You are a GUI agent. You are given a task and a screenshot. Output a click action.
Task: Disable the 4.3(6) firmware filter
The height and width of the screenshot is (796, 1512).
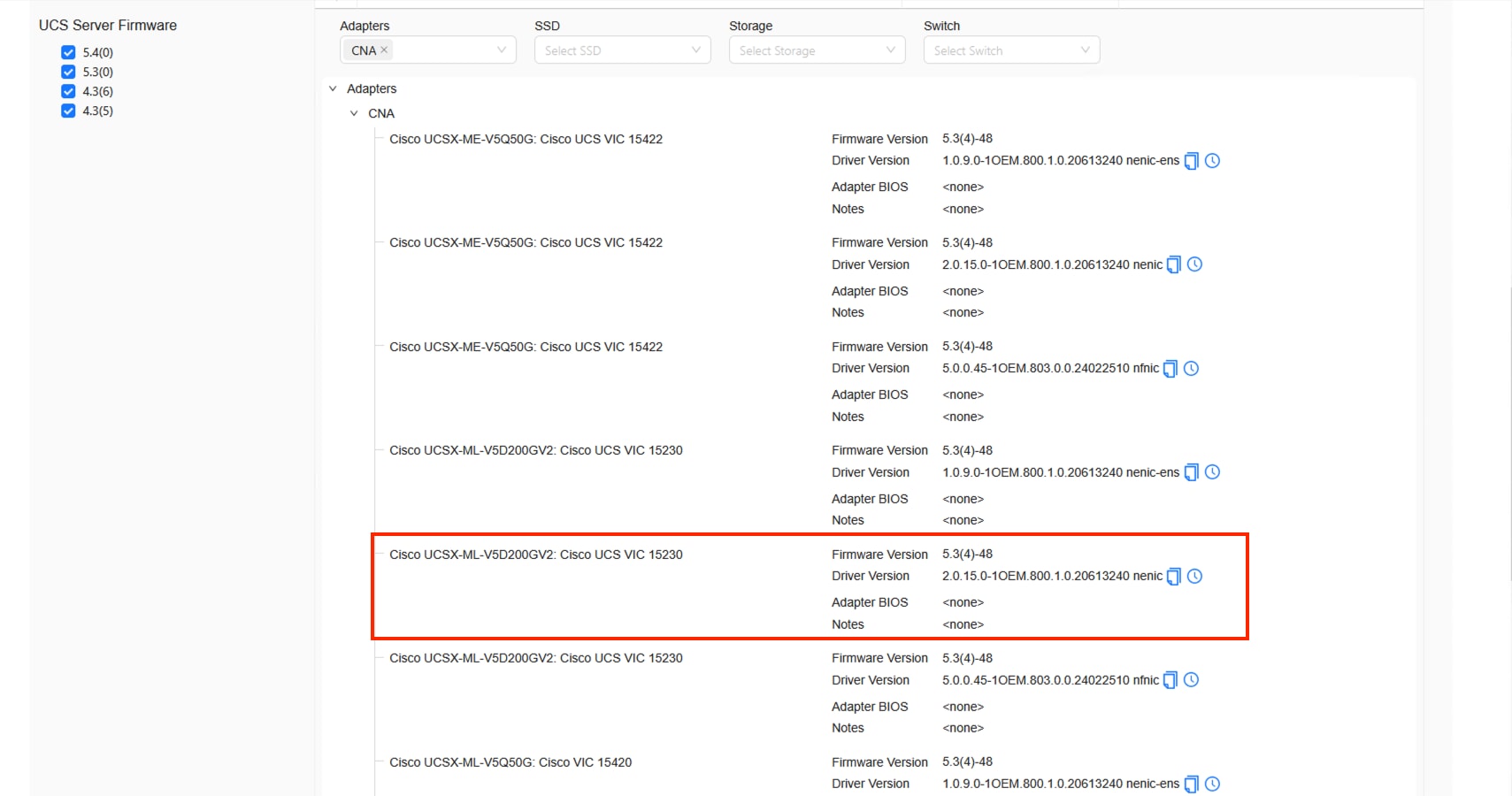[68, 91]
